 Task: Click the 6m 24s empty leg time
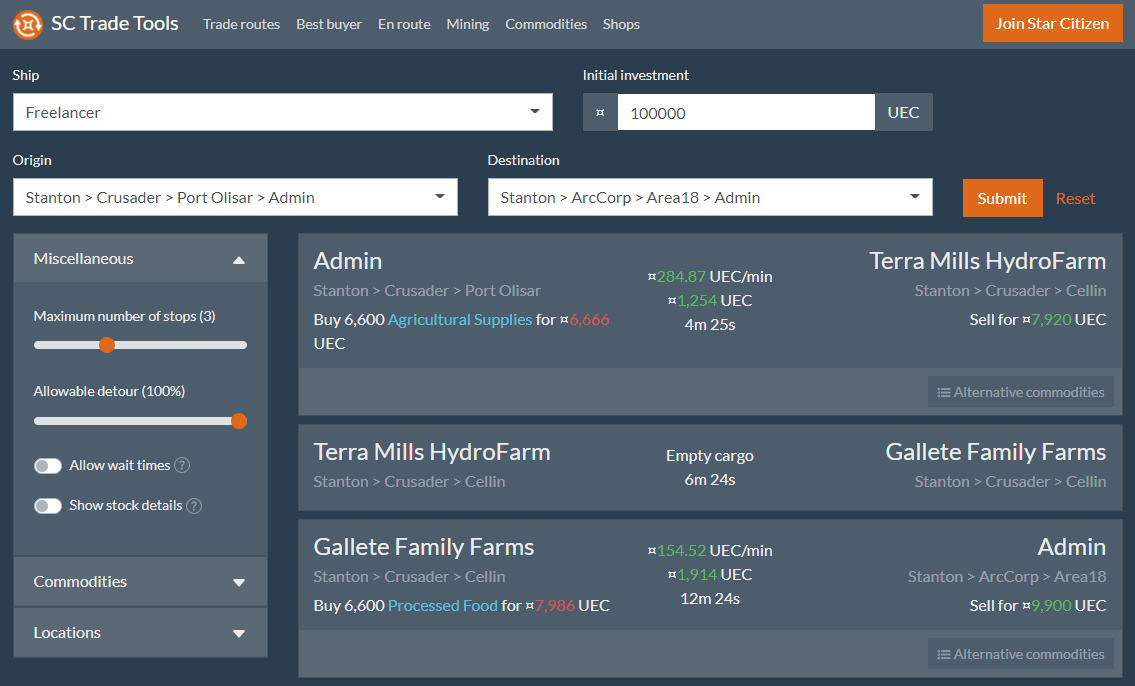(x=709, y=480)
